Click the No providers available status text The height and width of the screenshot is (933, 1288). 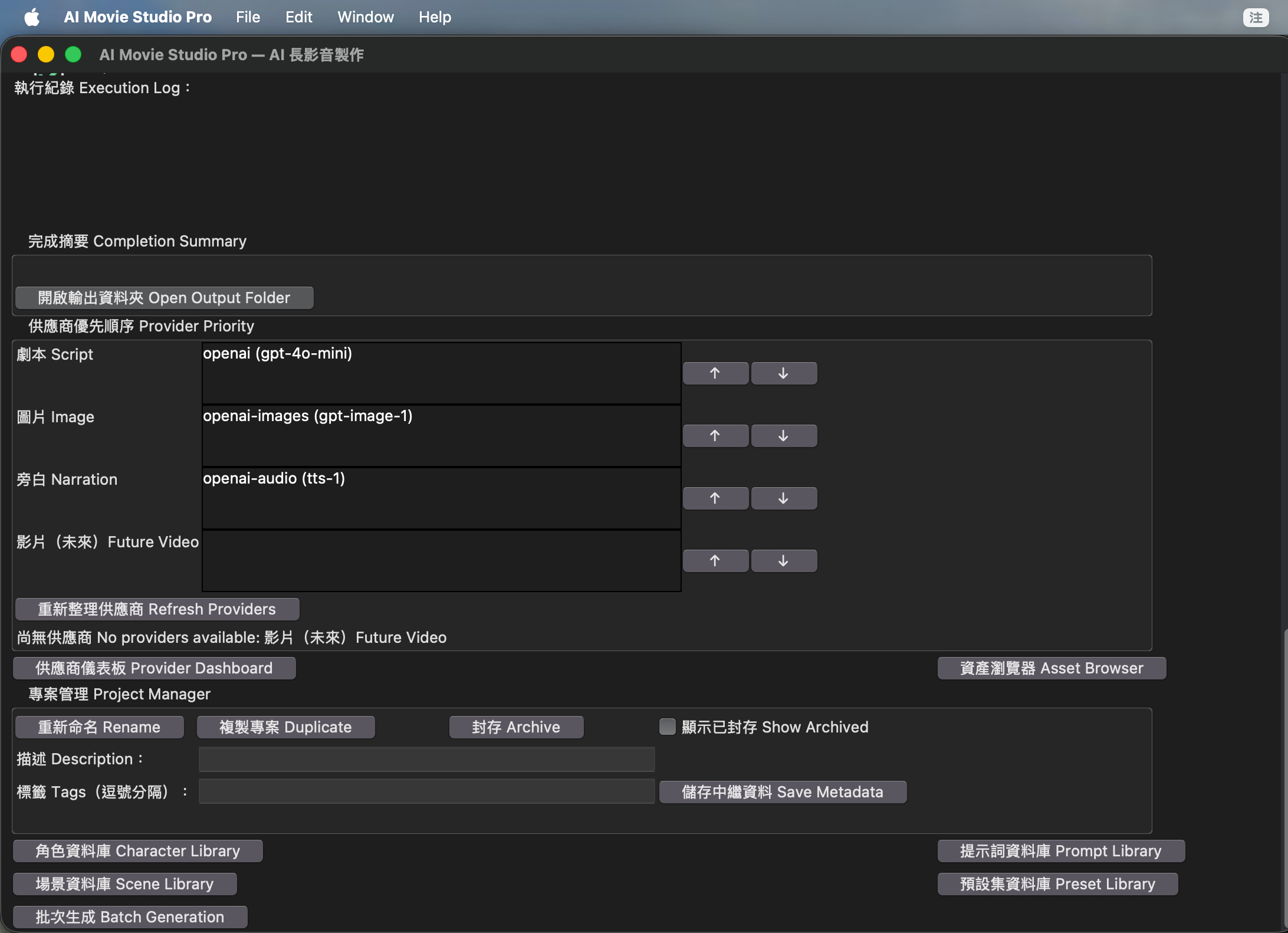(x=232, y=638)
